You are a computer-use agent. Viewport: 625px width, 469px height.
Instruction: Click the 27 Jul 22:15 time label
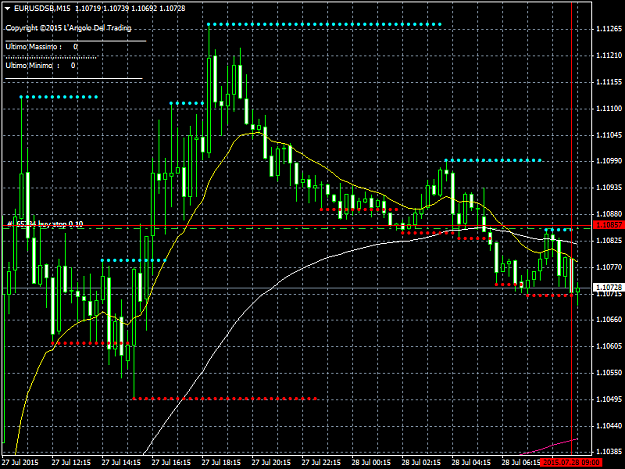321,463
